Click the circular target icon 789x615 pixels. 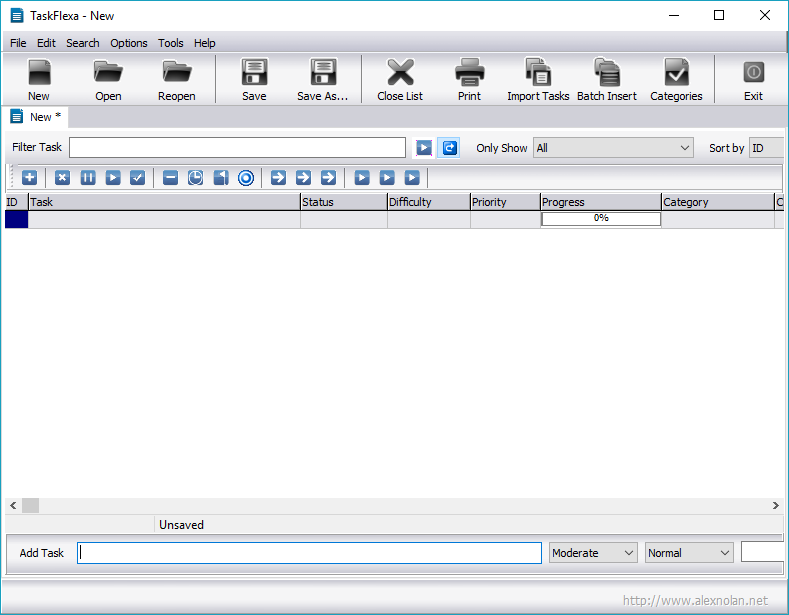[246, 178]
